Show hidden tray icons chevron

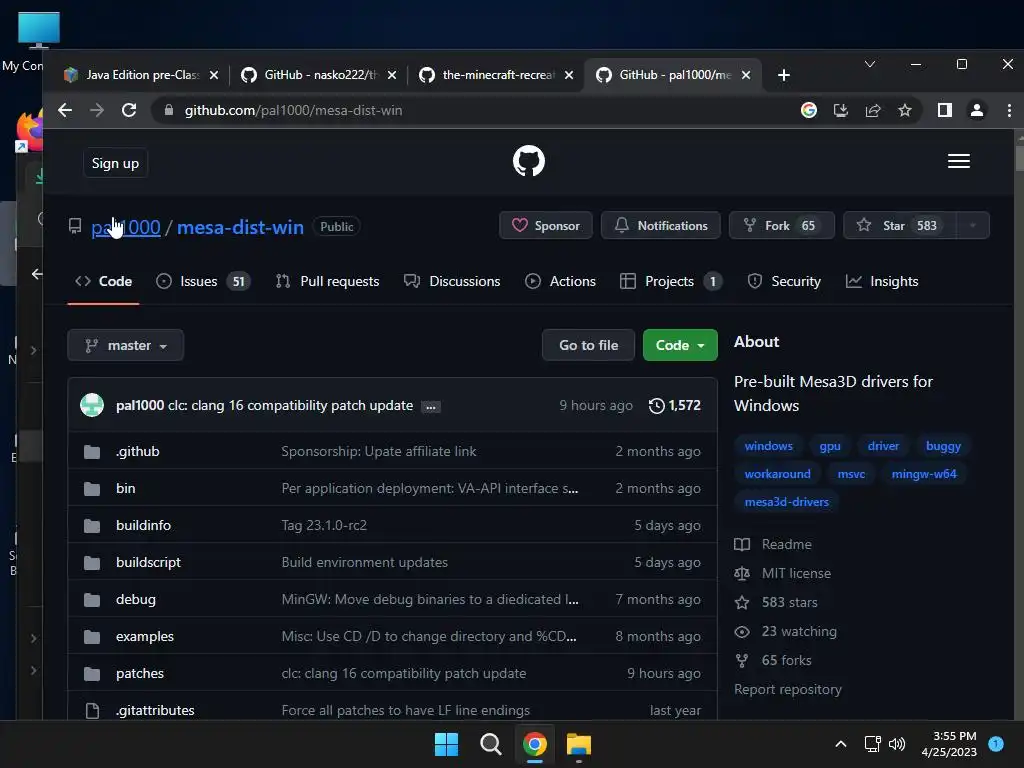pyautogui.click(x=840, y=744)
